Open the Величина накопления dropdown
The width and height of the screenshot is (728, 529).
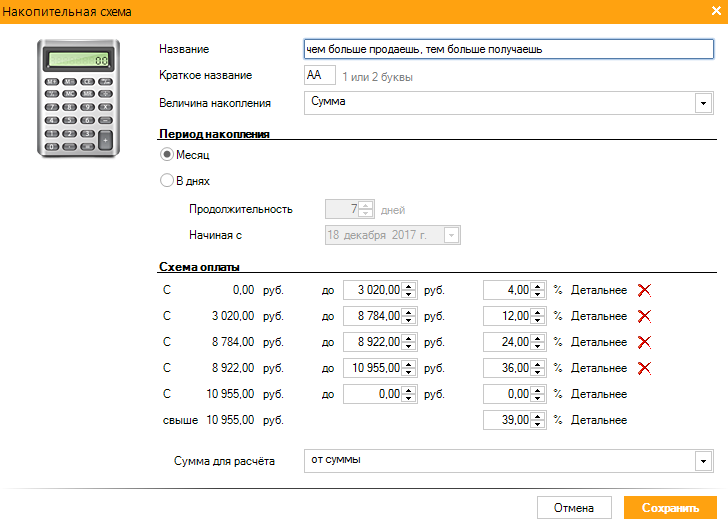click(x=703, y=103)
